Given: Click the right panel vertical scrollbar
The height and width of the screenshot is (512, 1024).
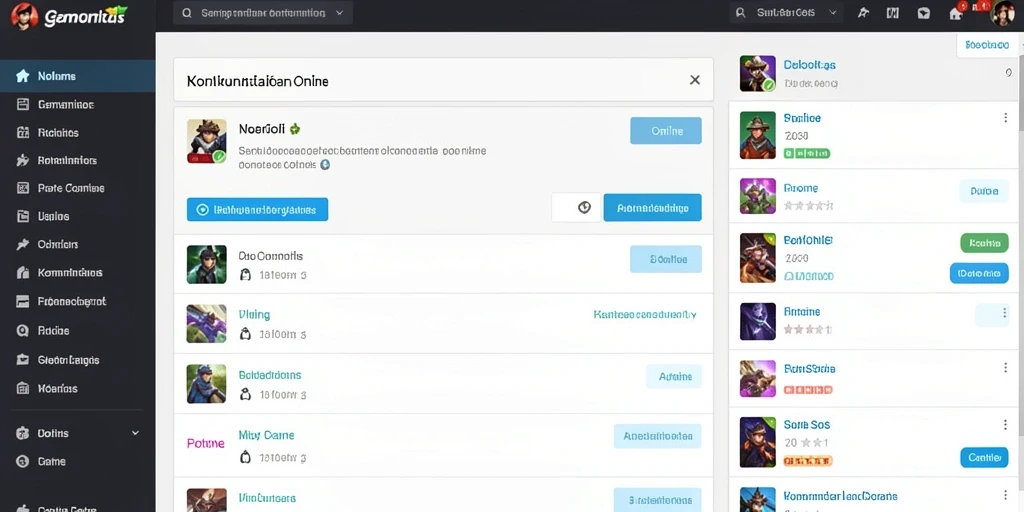Looking at the screenshot, I should (1020, 248).
